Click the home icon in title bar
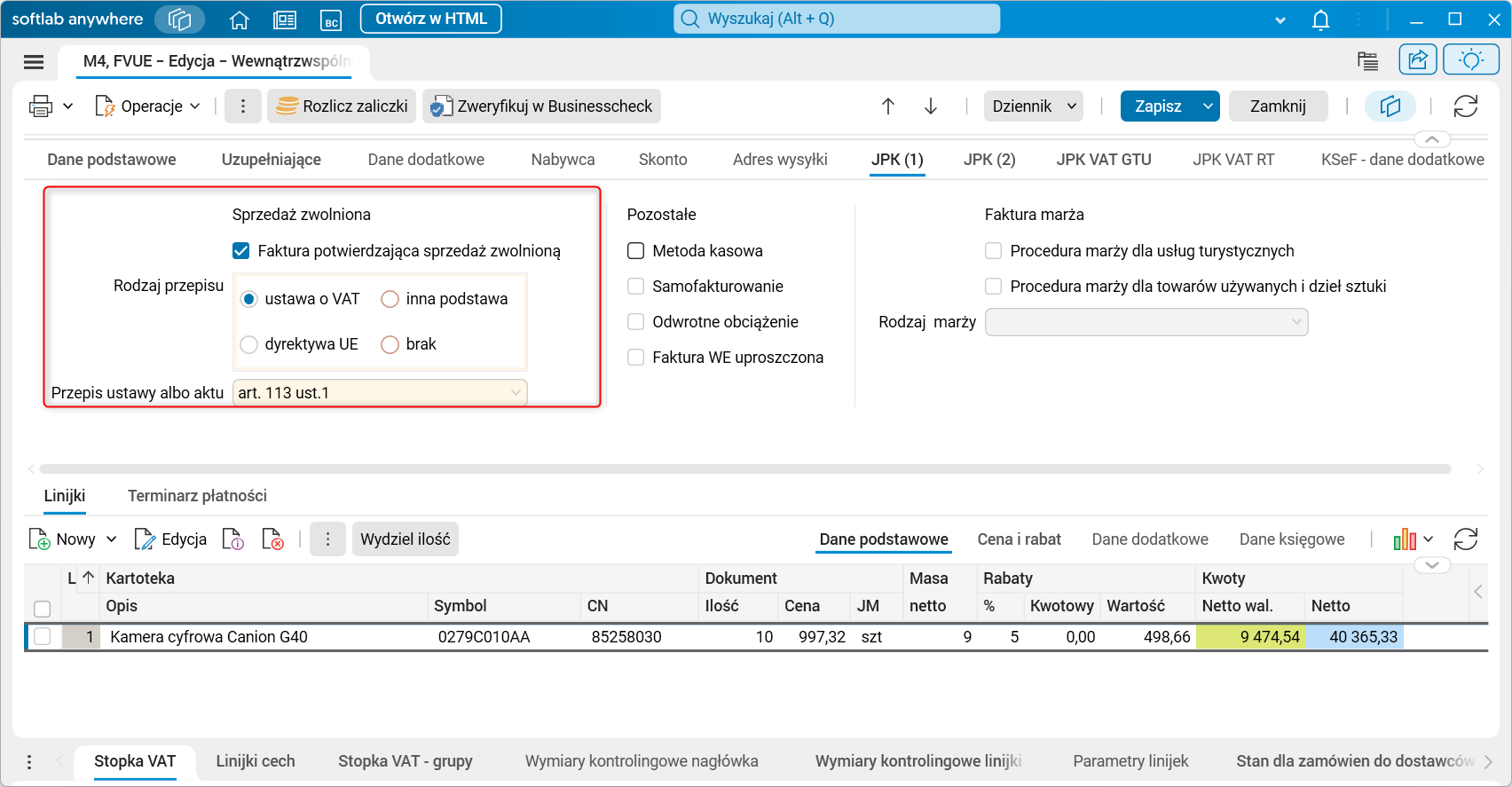This screenshot has height=787, width=1512. (239, 20)
